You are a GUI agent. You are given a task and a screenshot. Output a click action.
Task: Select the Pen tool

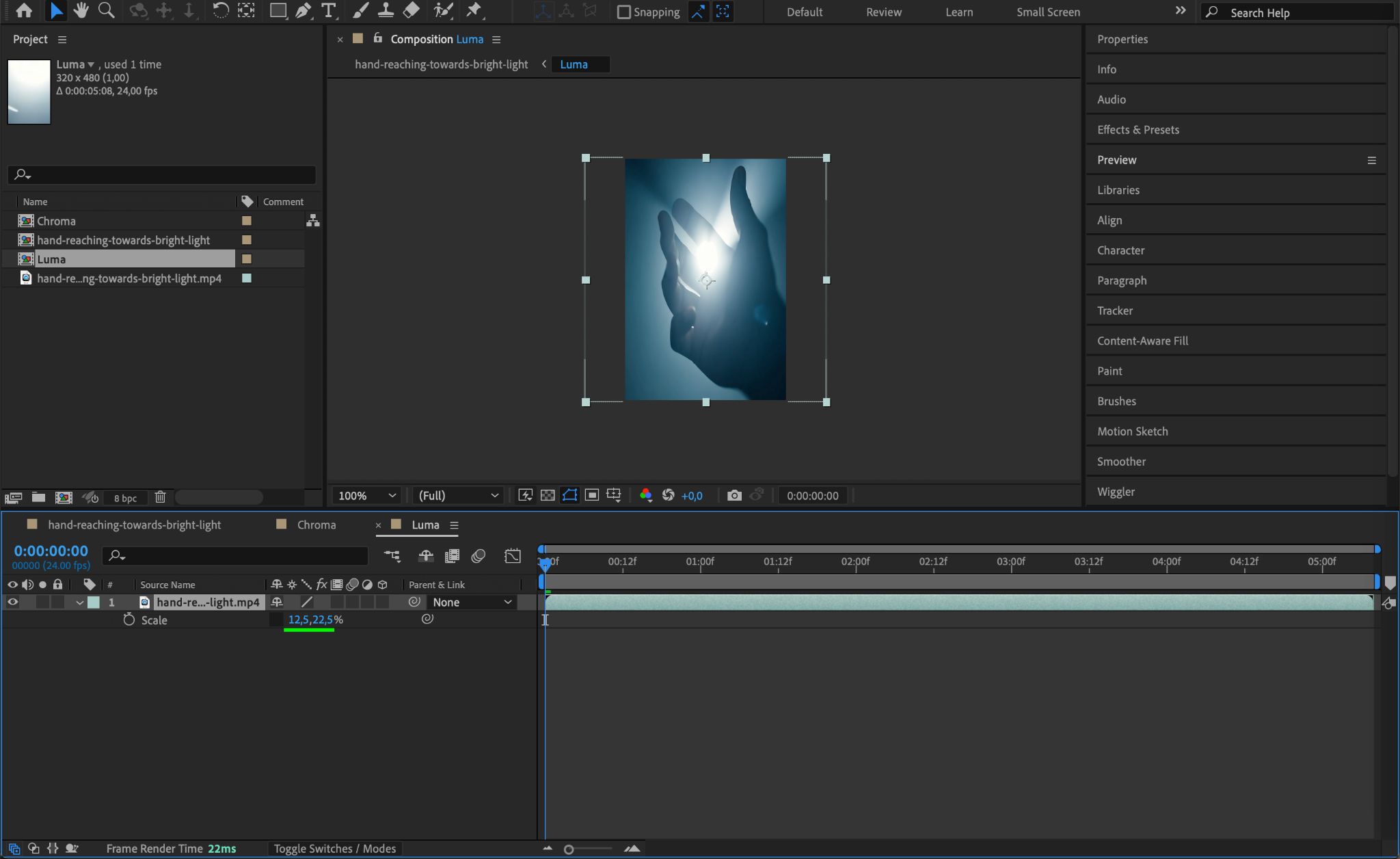(303, 11)
